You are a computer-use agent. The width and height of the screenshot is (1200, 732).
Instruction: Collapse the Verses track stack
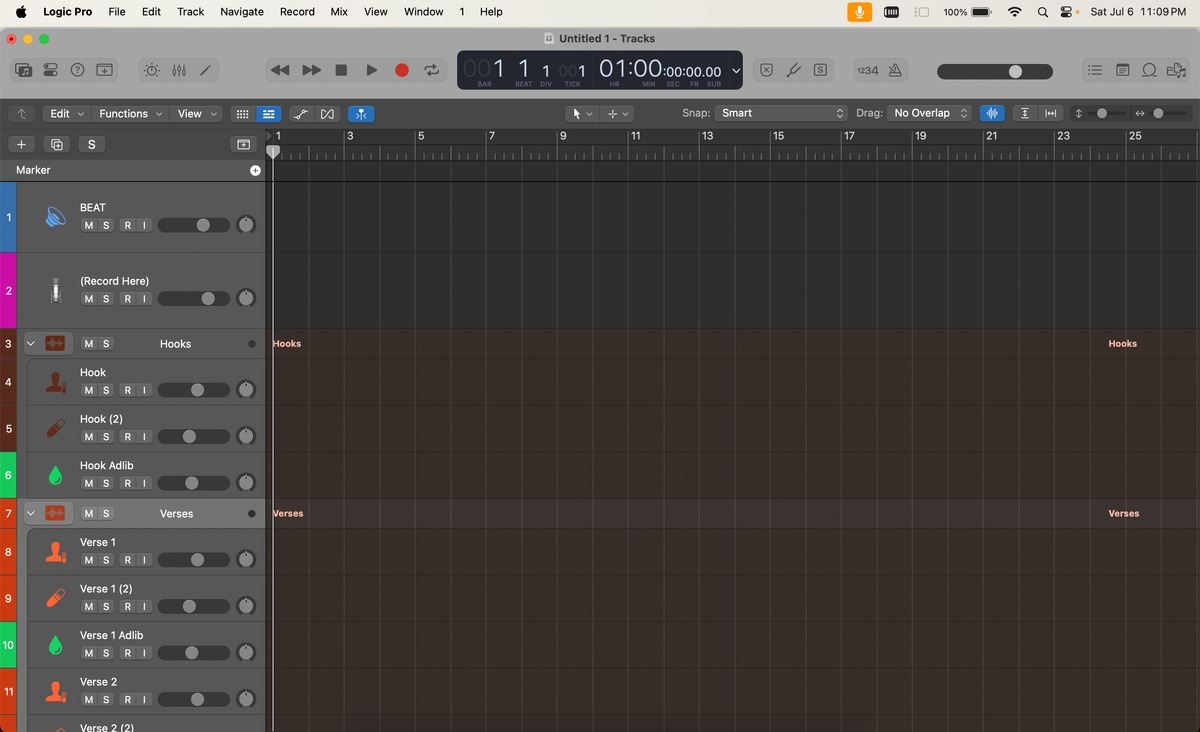tap(30, 514)
